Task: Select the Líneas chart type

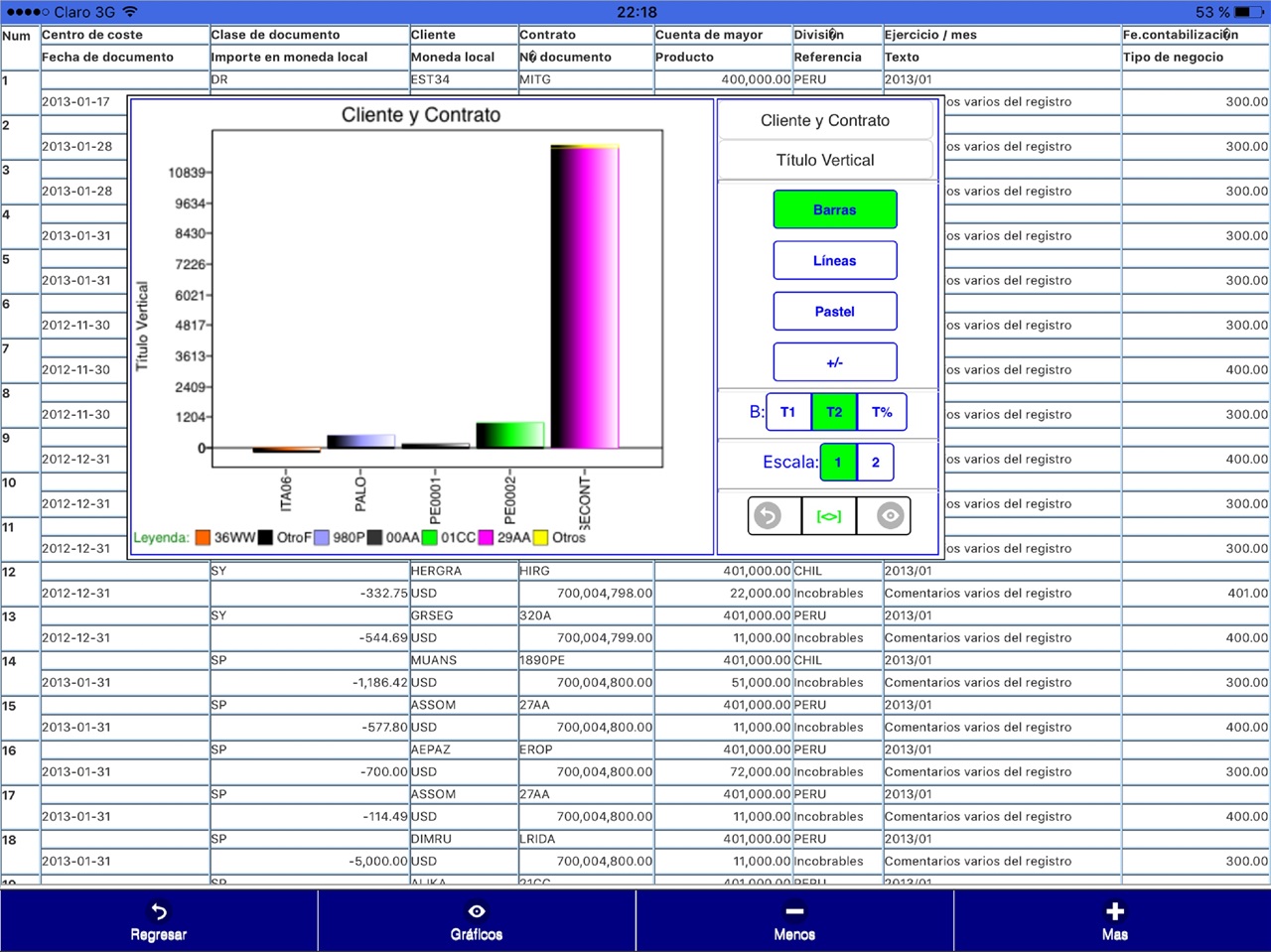Action: [x=835, y=260]
